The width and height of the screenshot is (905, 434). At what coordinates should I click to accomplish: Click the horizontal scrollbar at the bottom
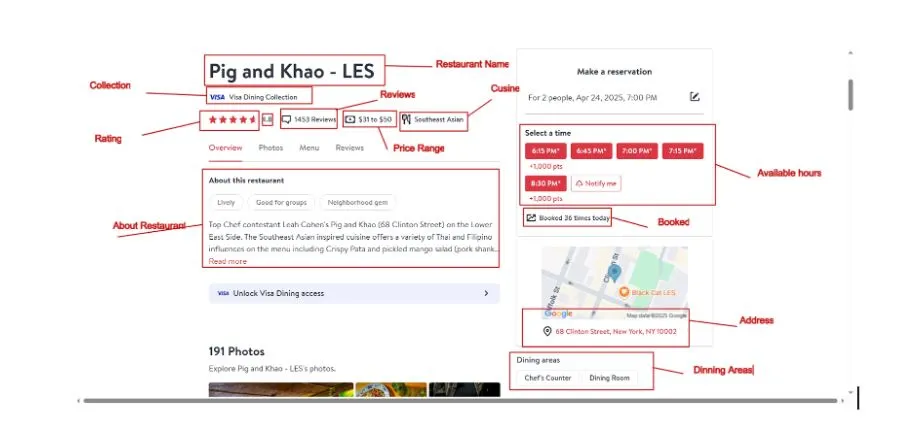[x=461, y=401]
